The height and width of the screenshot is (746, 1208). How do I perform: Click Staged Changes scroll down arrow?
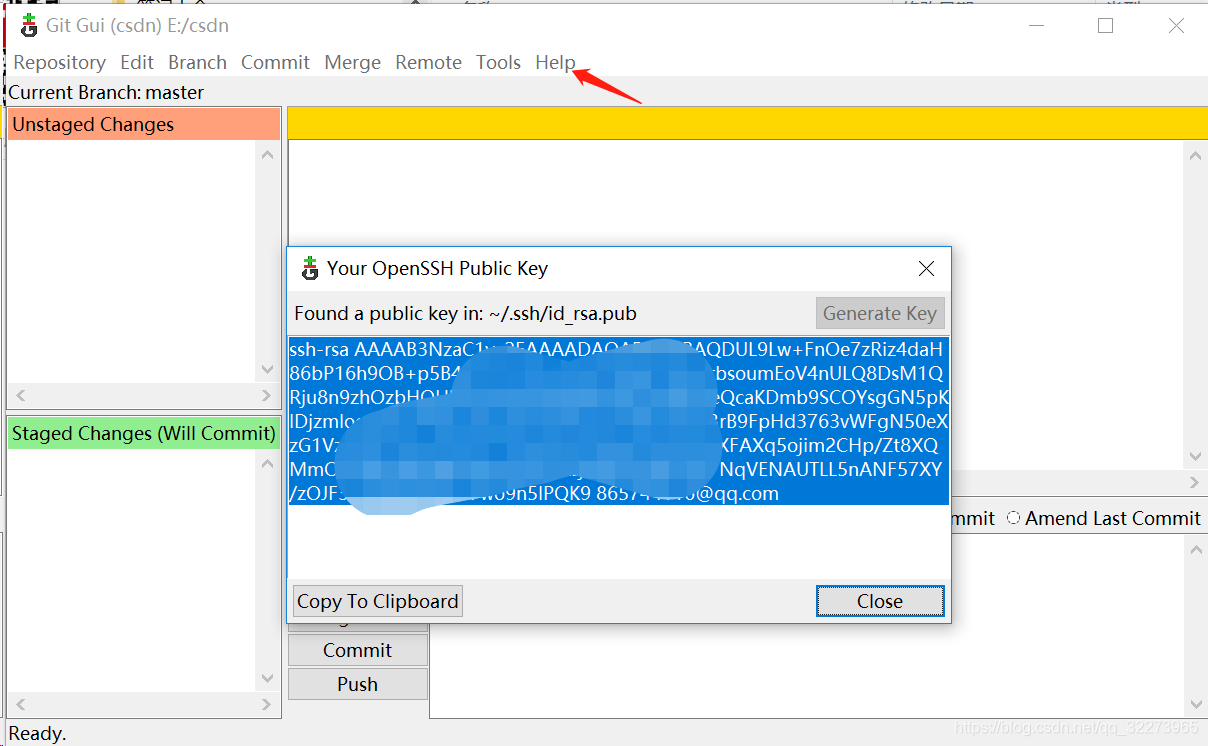(x=267, y=679)
